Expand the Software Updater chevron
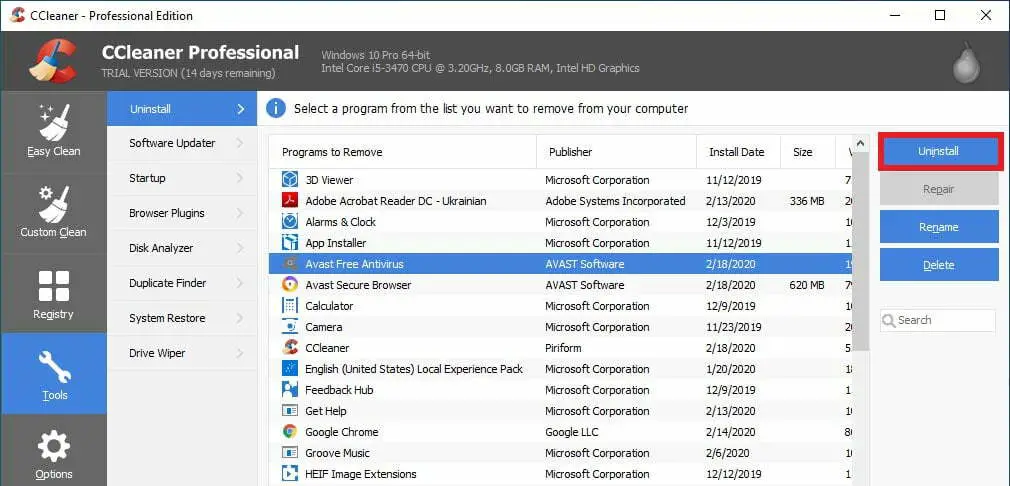1010x486 pixels. tap(240, 144)
